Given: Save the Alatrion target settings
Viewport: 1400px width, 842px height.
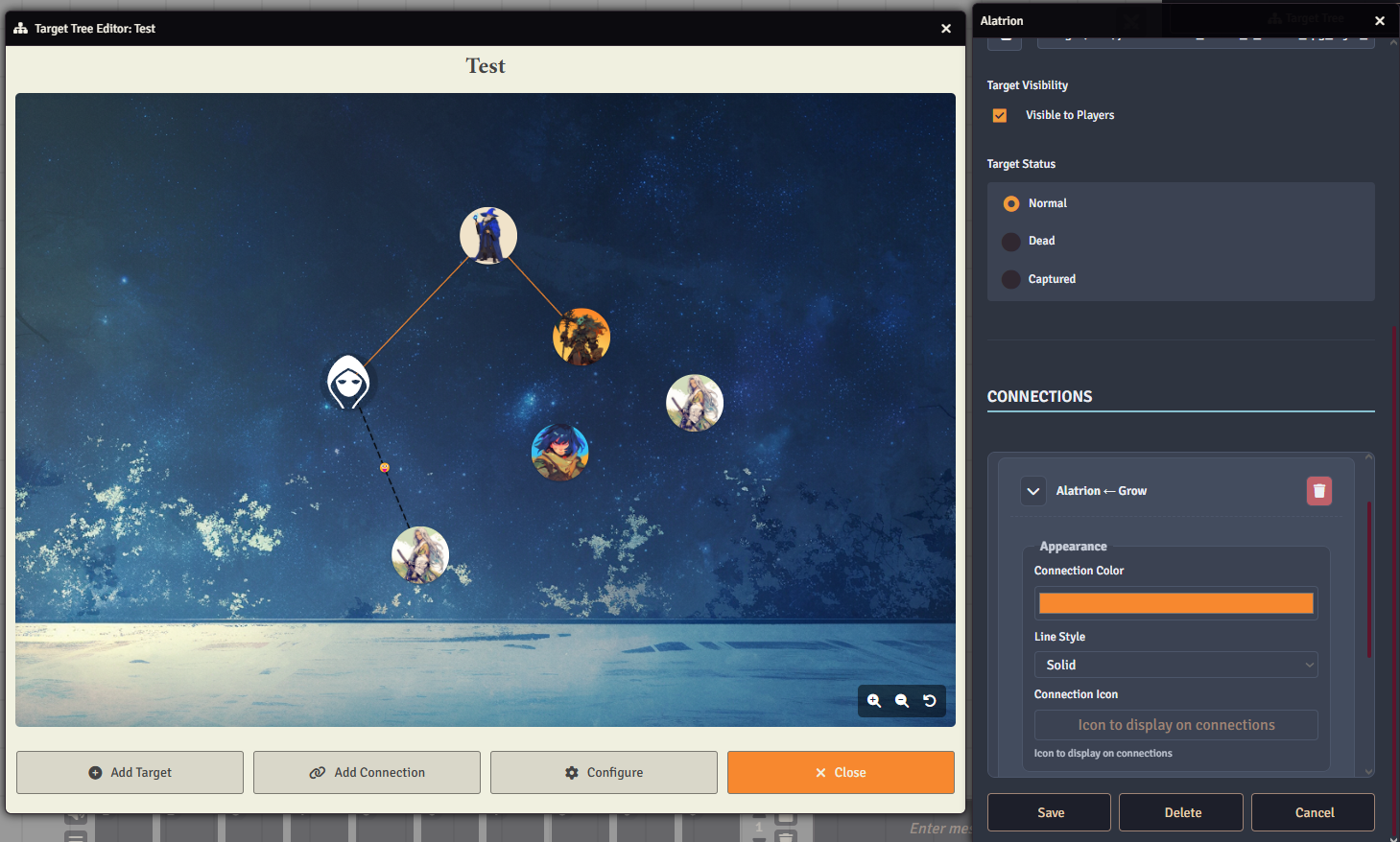Looking at the screenshot, I should coord(1049,812).
